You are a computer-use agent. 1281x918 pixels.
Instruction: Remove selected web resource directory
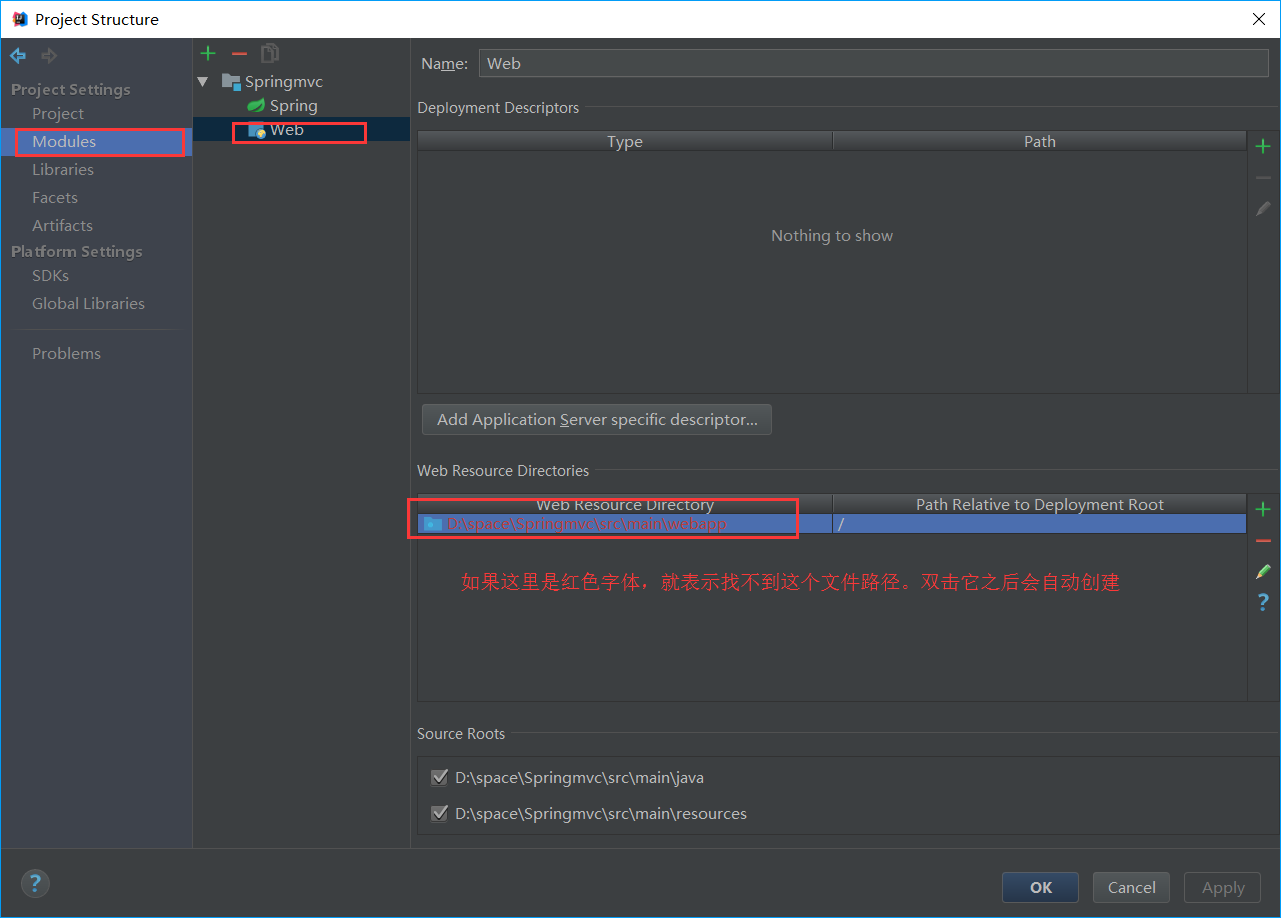pyautogui.click(x=1263, y=541)
